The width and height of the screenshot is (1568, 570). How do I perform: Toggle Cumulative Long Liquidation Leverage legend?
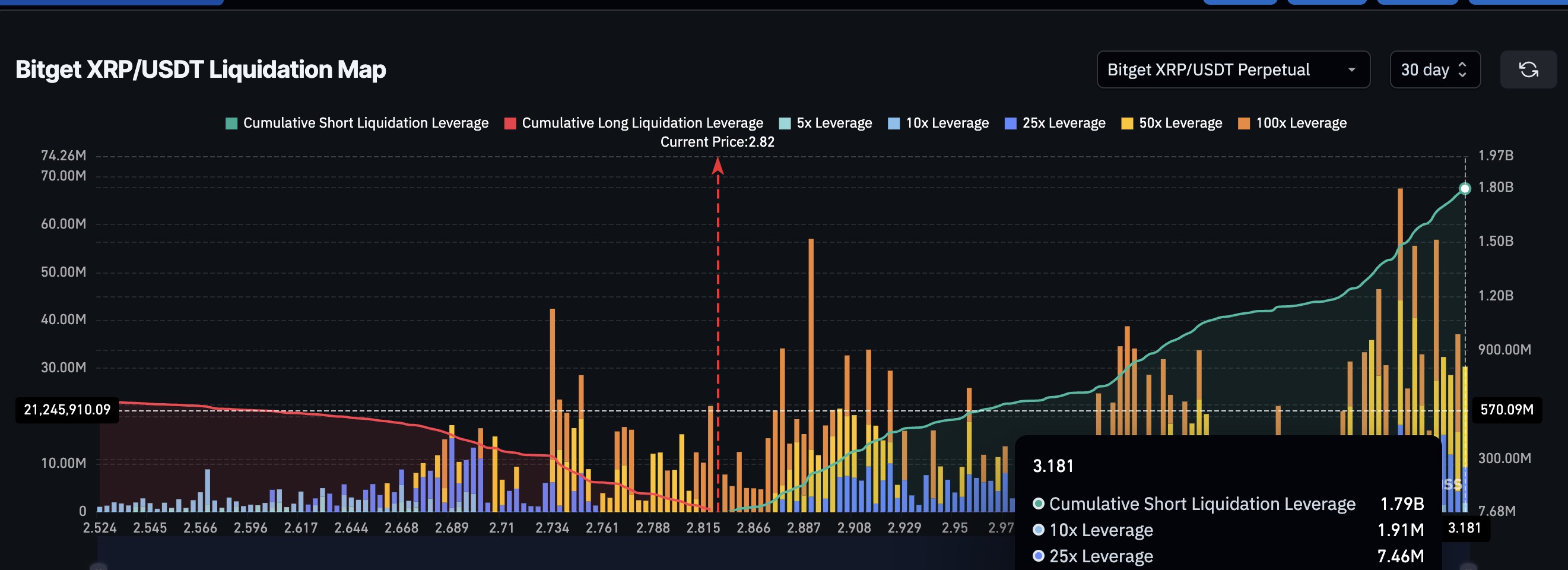[634, 123]
